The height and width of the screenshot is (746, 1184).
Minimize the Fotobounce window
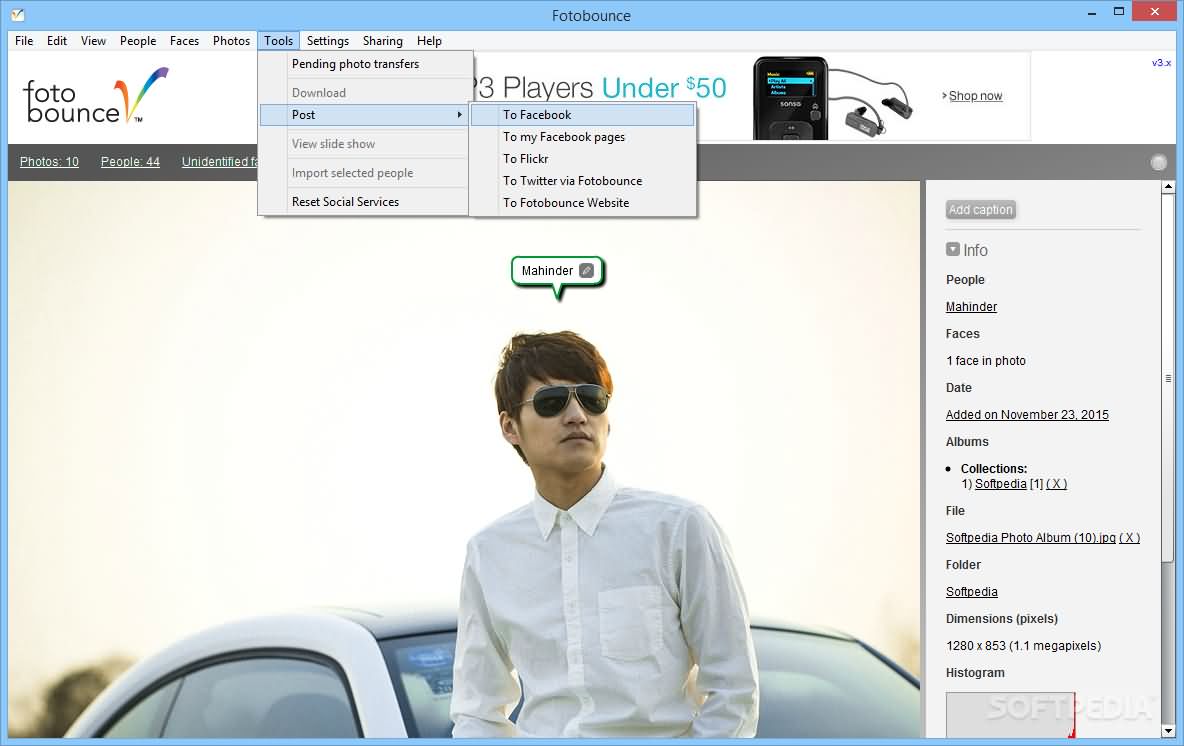(x=1092, y=13)
